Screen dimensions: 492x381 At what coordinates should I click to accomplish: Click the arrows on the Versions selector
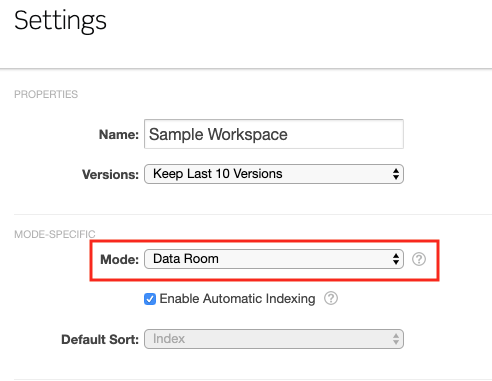tap(396, 174)
